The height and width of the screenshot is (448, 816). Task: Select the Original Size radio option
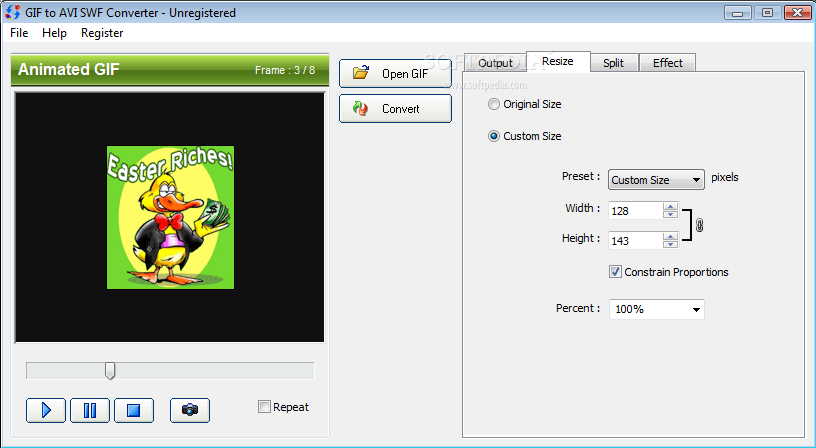click(493, 104)
